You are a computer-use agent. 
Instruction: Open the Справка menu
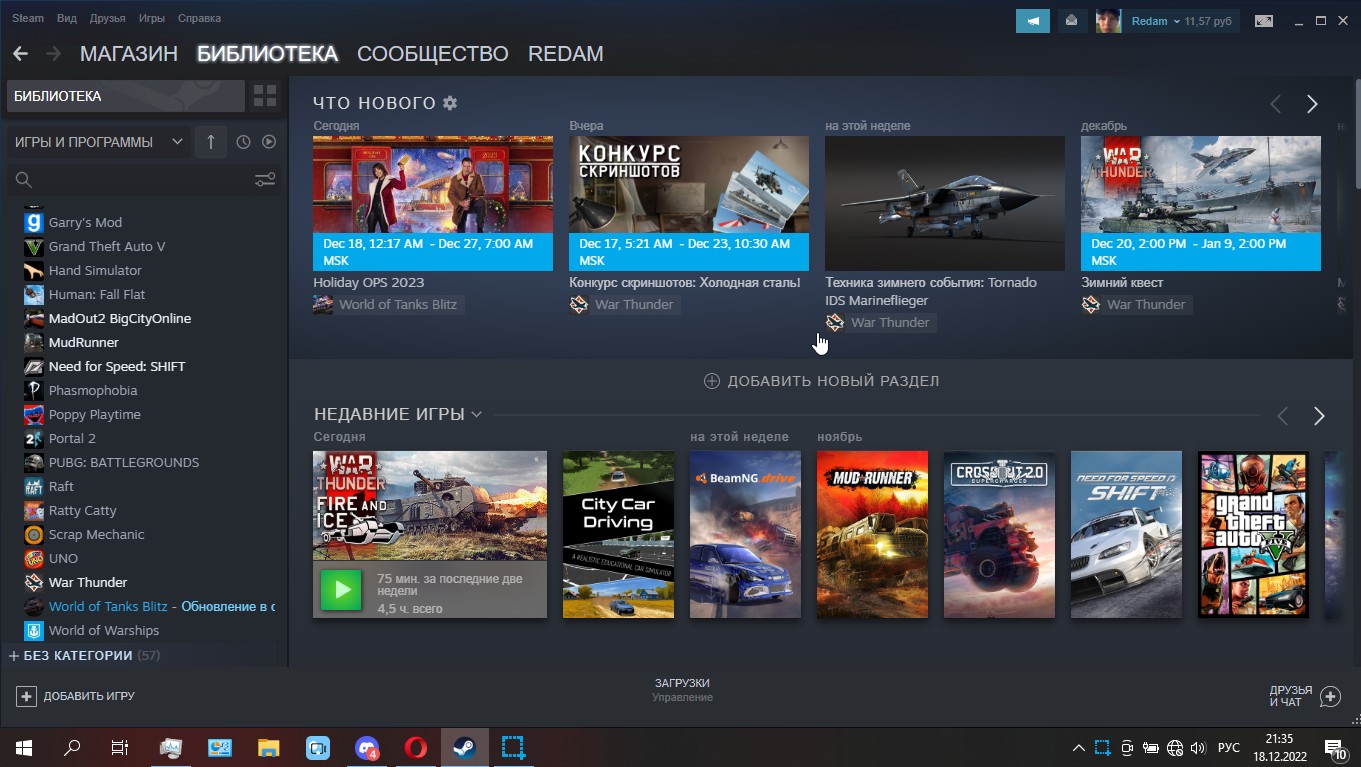199,19
